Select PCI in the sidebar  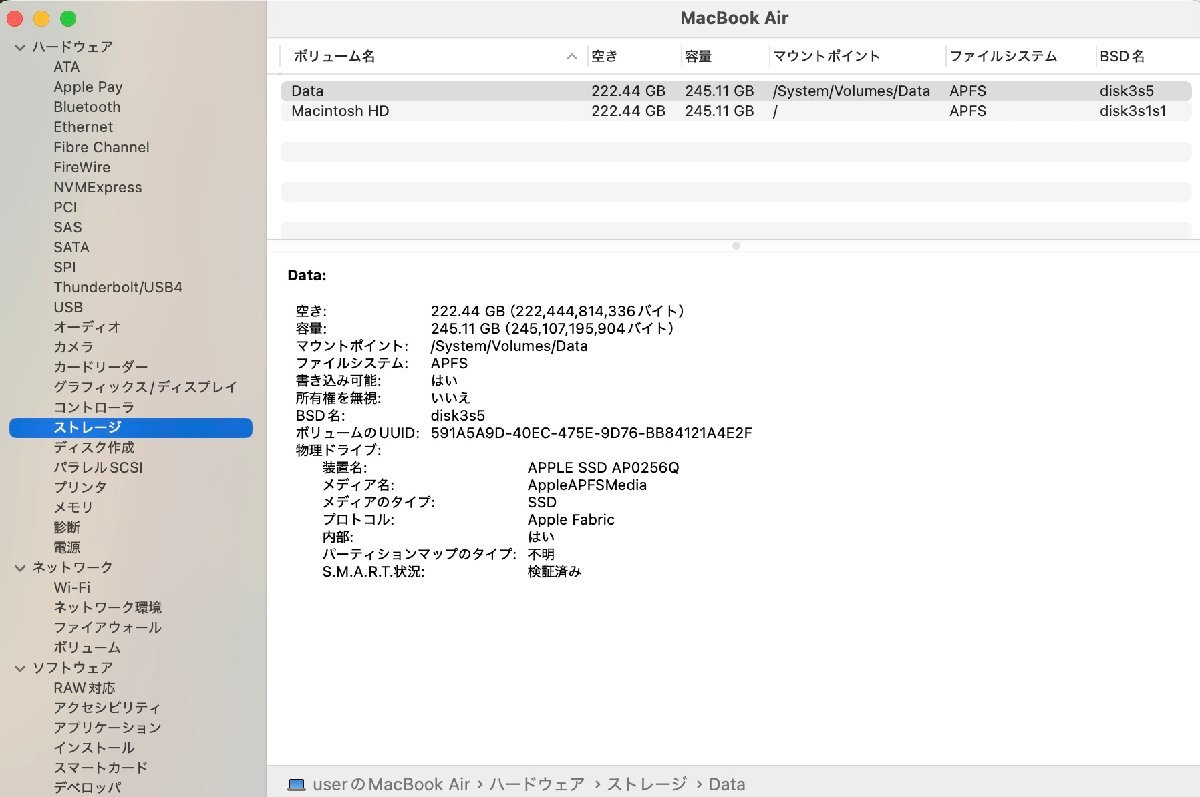pos(65,207)
